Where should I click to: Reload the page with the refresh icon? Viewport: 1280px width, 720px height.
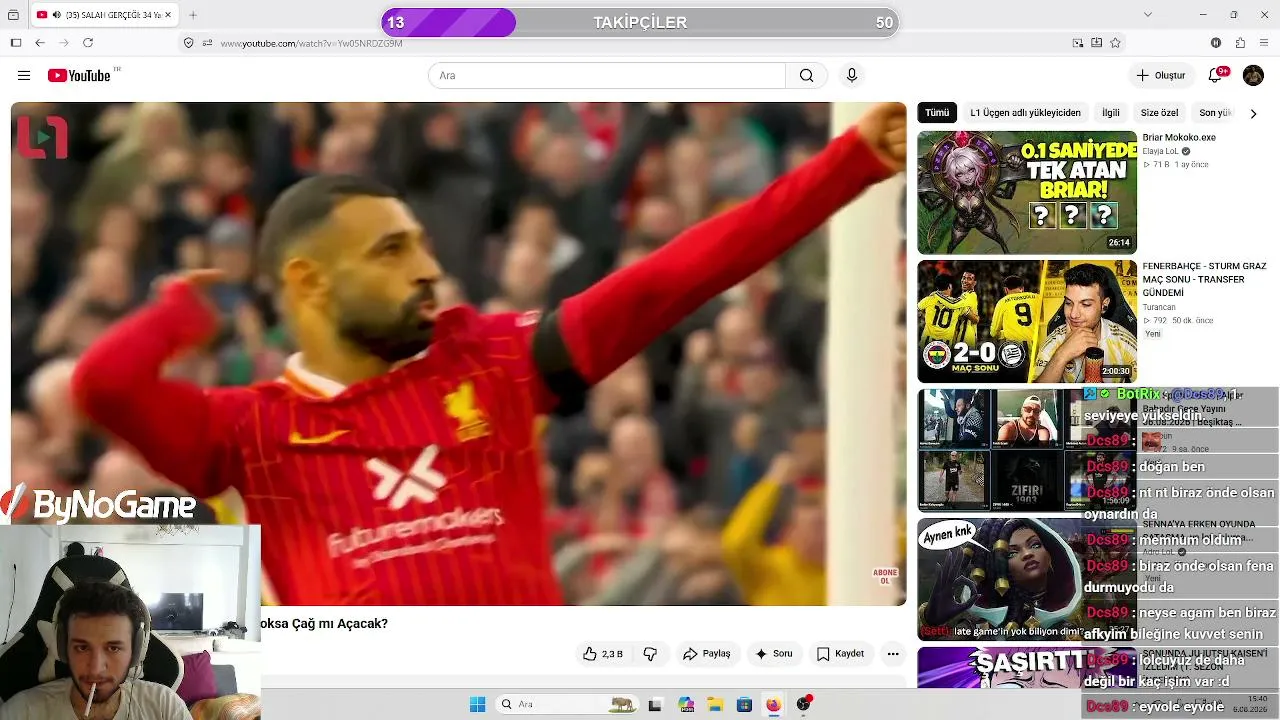click(88, 43)
